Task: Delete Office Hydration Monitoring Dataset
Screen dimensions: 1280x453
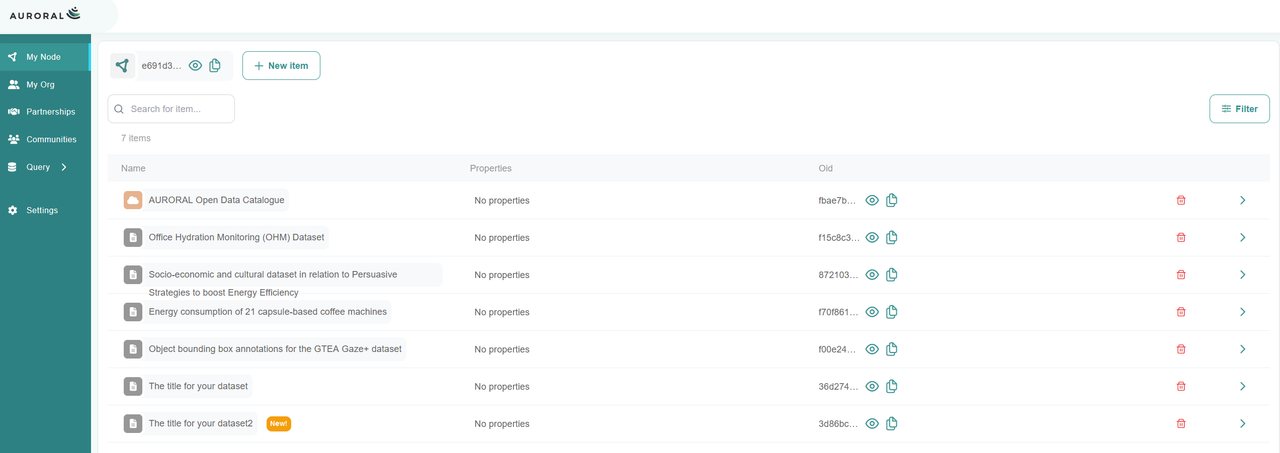Action: pyautogui.click(x=1181, y=237)
